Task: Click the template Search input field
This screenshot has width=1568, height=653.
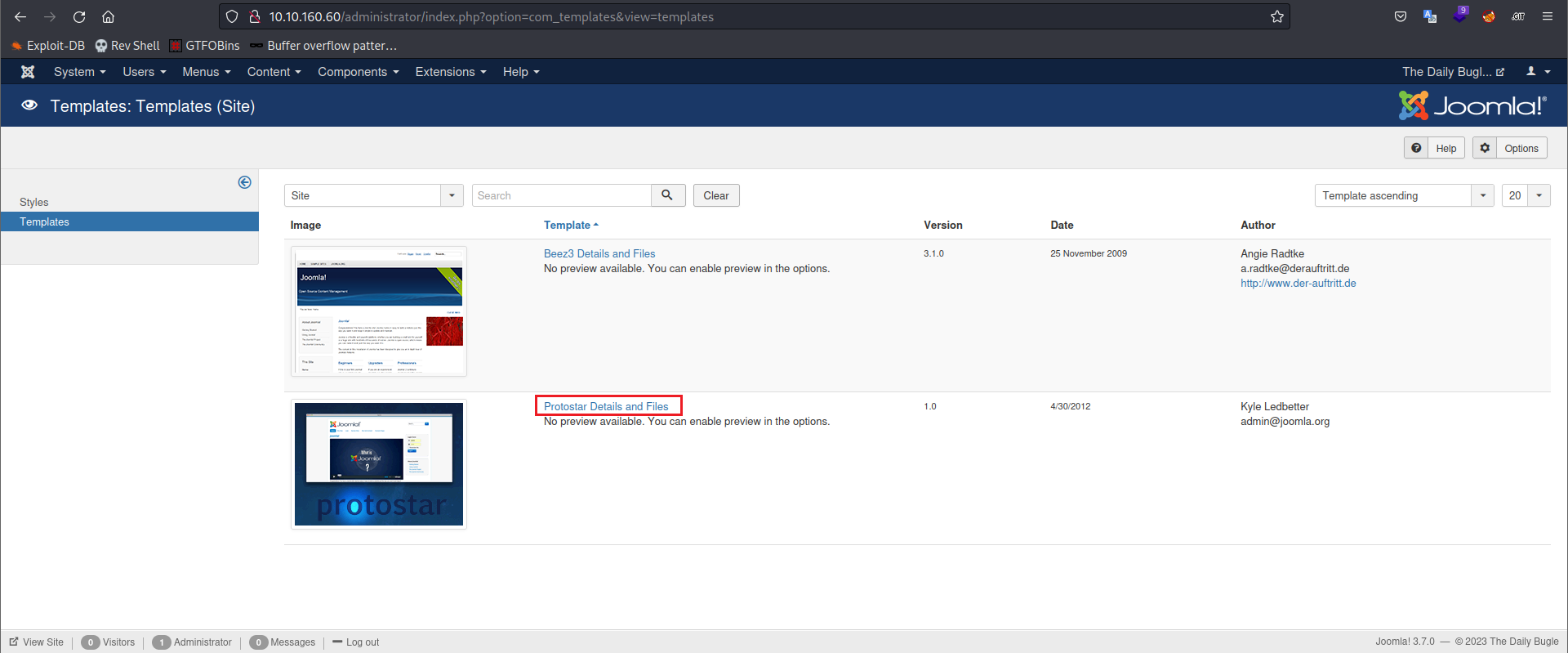Action: click(x=561, y=195)
